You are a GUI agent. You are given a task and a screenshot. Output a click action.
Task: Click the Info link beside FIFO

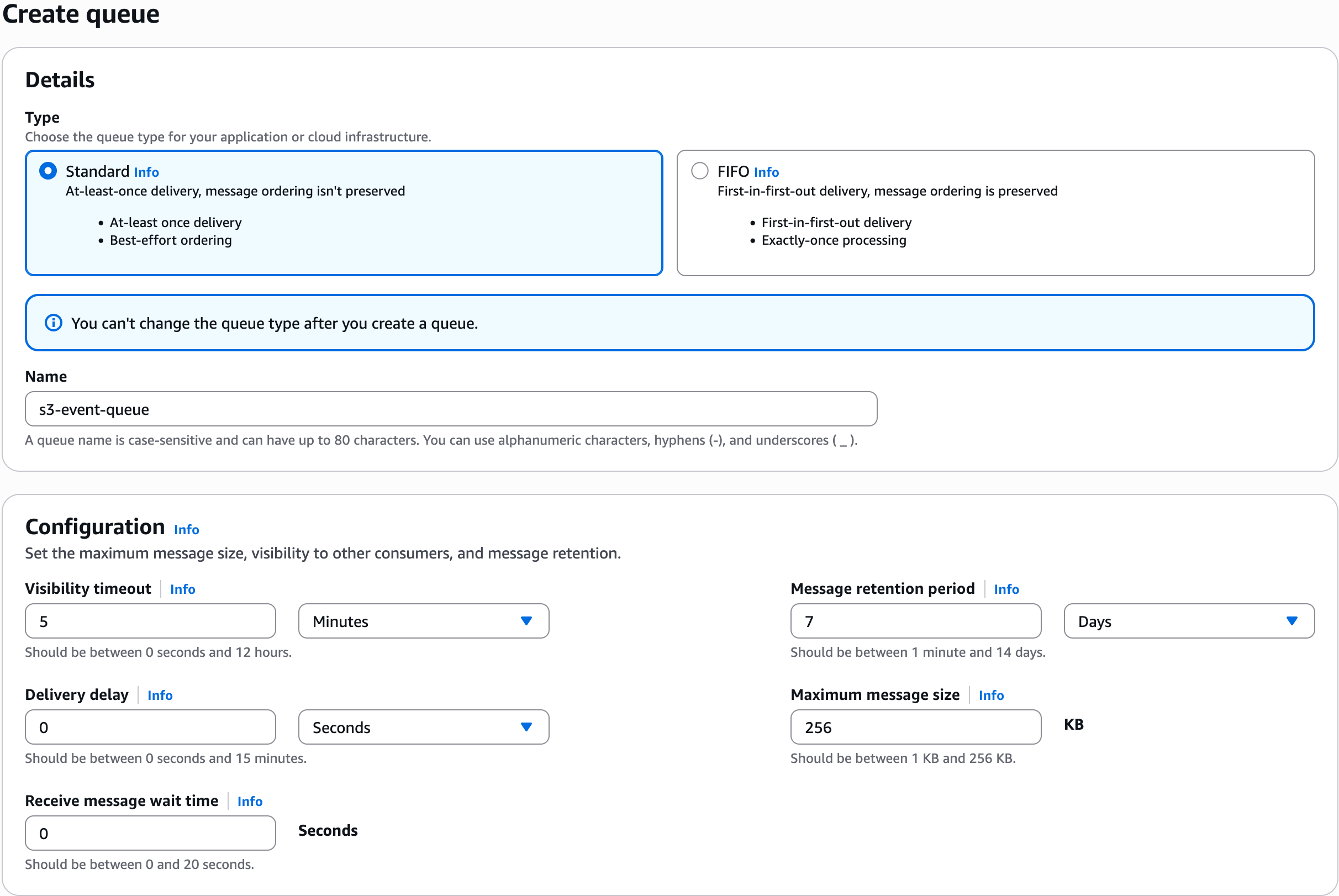766,171
